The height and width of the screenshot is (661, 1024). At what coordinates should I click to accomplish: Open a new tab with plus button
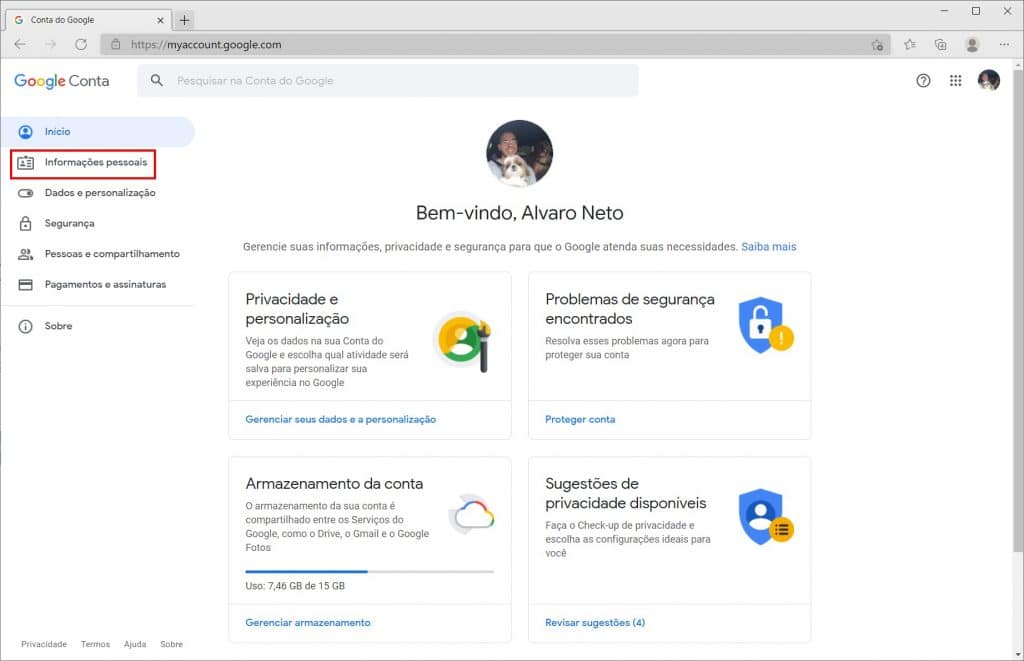pos(184,20)
